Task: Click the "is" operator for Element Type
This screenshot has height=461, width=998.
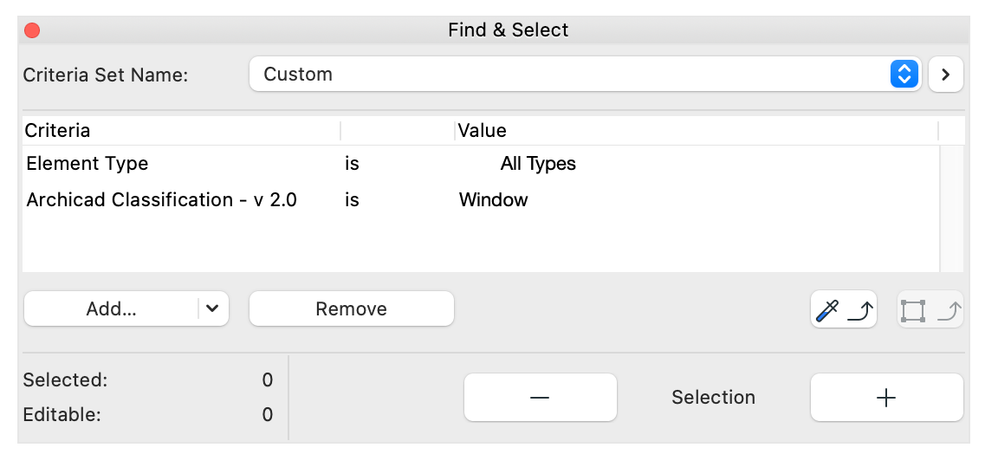Action: coord(352,164)
